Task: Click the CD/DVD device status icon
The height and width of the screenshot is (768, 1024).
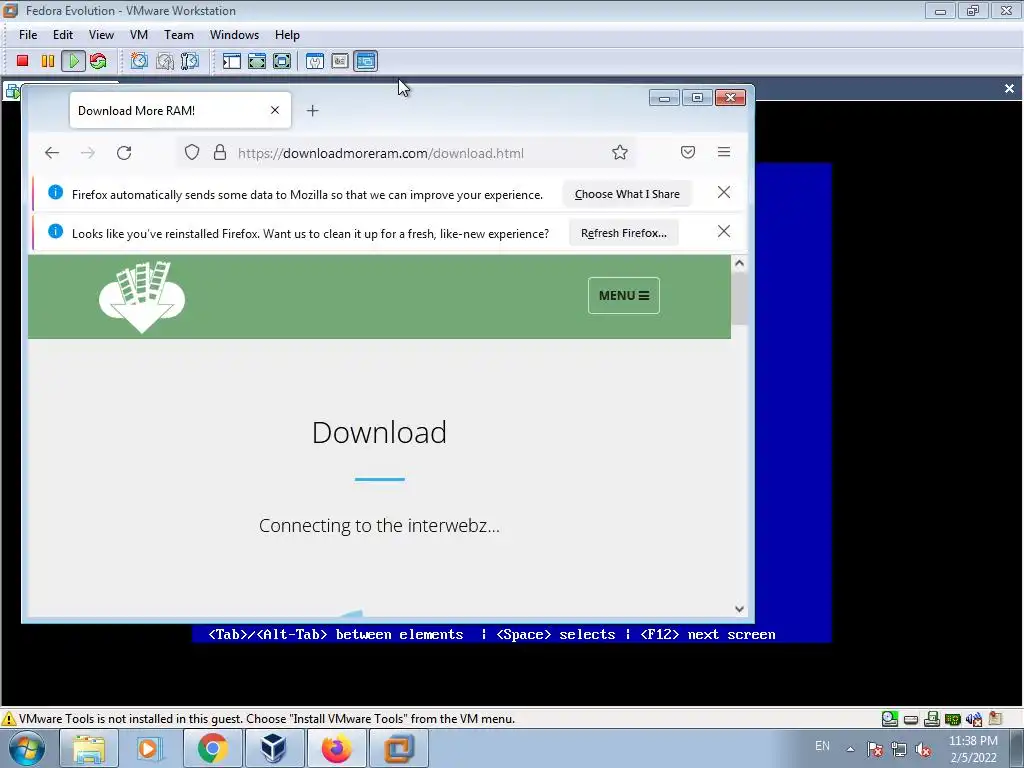Action: click(x=889, y=719)
